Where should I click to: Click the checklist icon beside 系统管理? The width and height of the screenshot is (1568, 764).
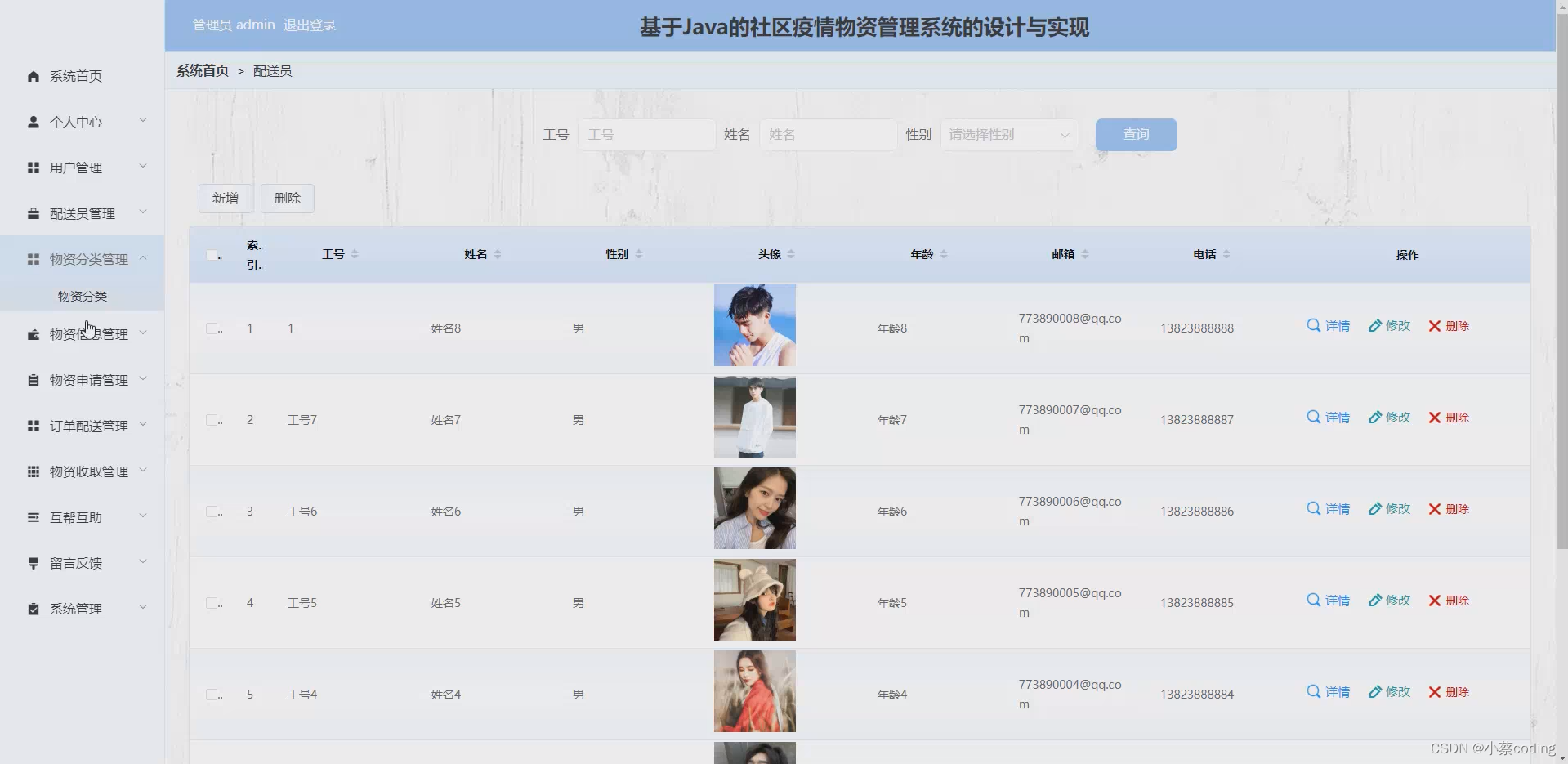point(34,609)
